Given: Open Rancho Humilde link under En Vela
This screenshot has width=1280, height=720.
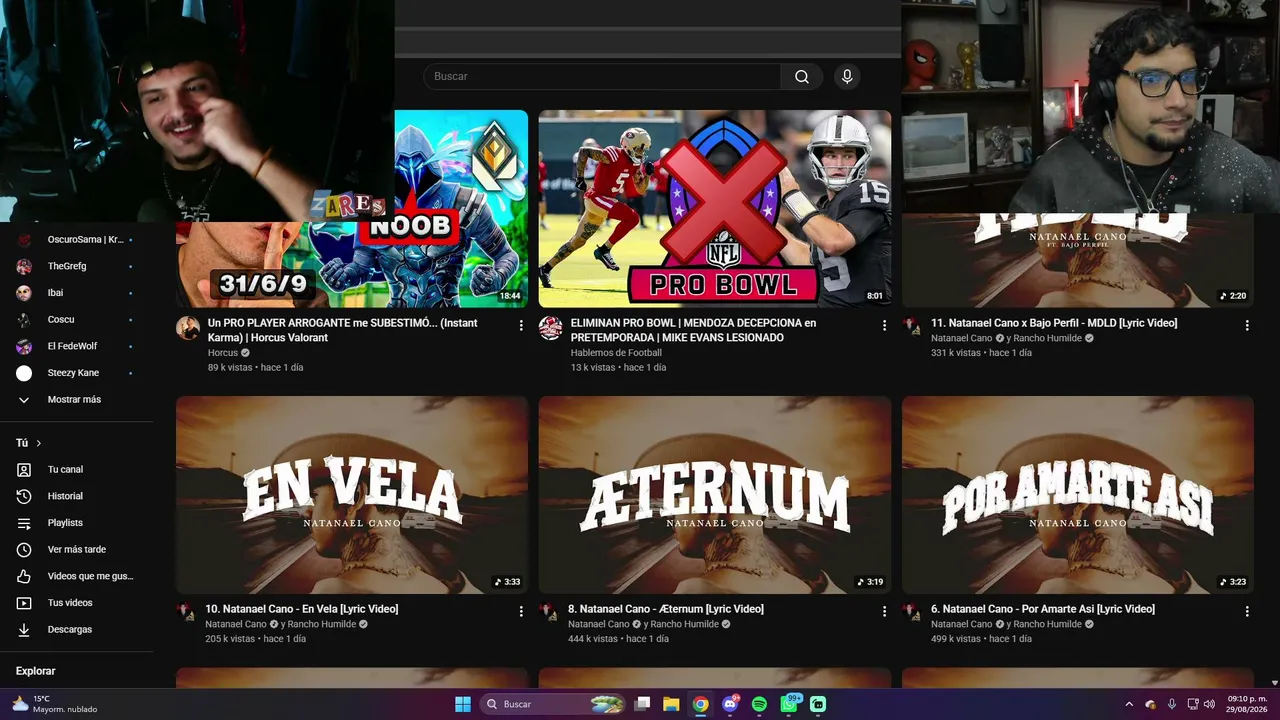Looking at the screenshot, I should click(x=321, y=624).
